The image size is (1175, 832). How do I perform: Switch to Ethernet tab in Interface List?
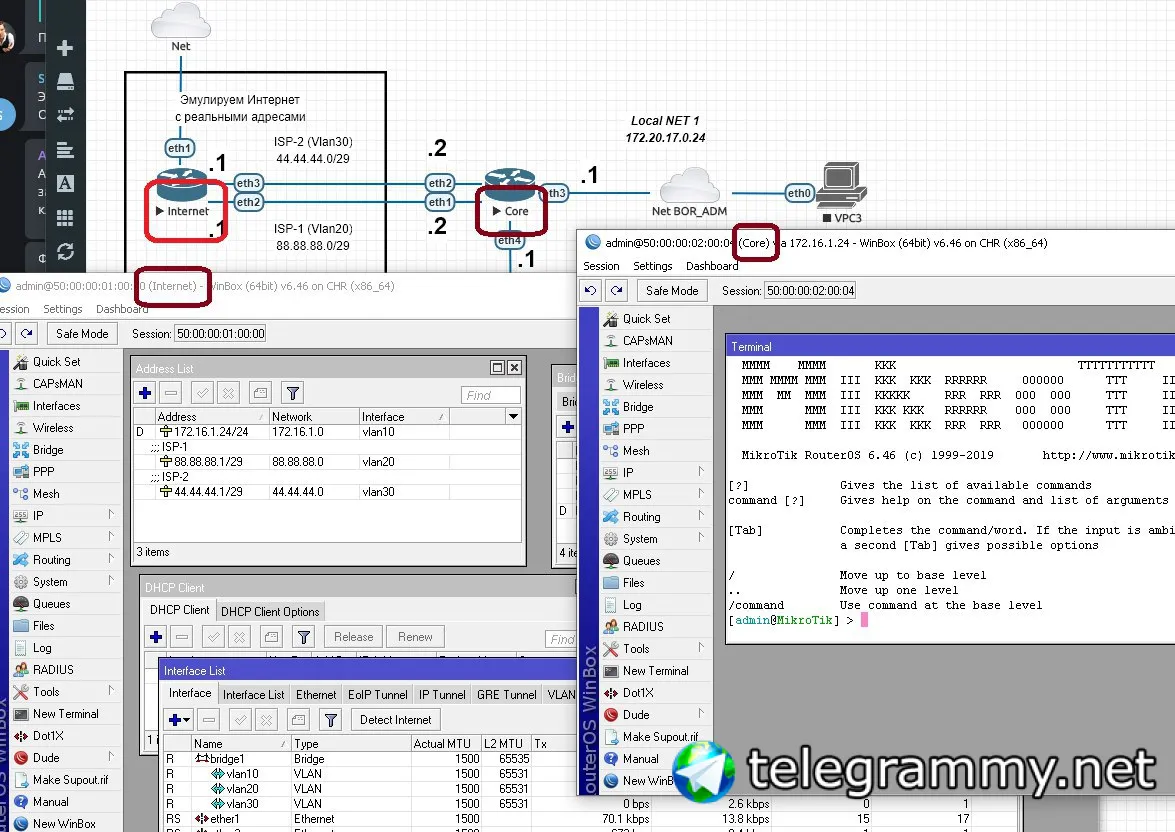click(316, 695)
